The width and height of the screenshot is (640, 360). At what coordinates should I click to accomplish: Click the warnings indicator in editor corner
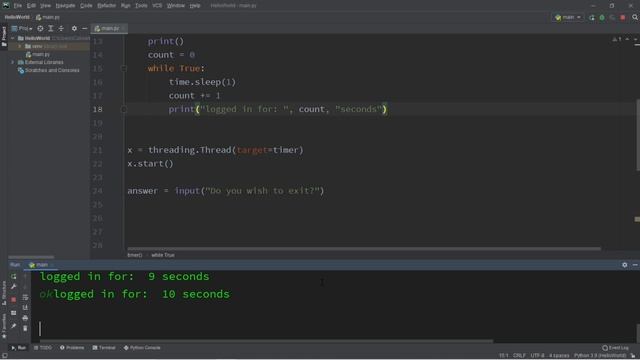(617, 39)
